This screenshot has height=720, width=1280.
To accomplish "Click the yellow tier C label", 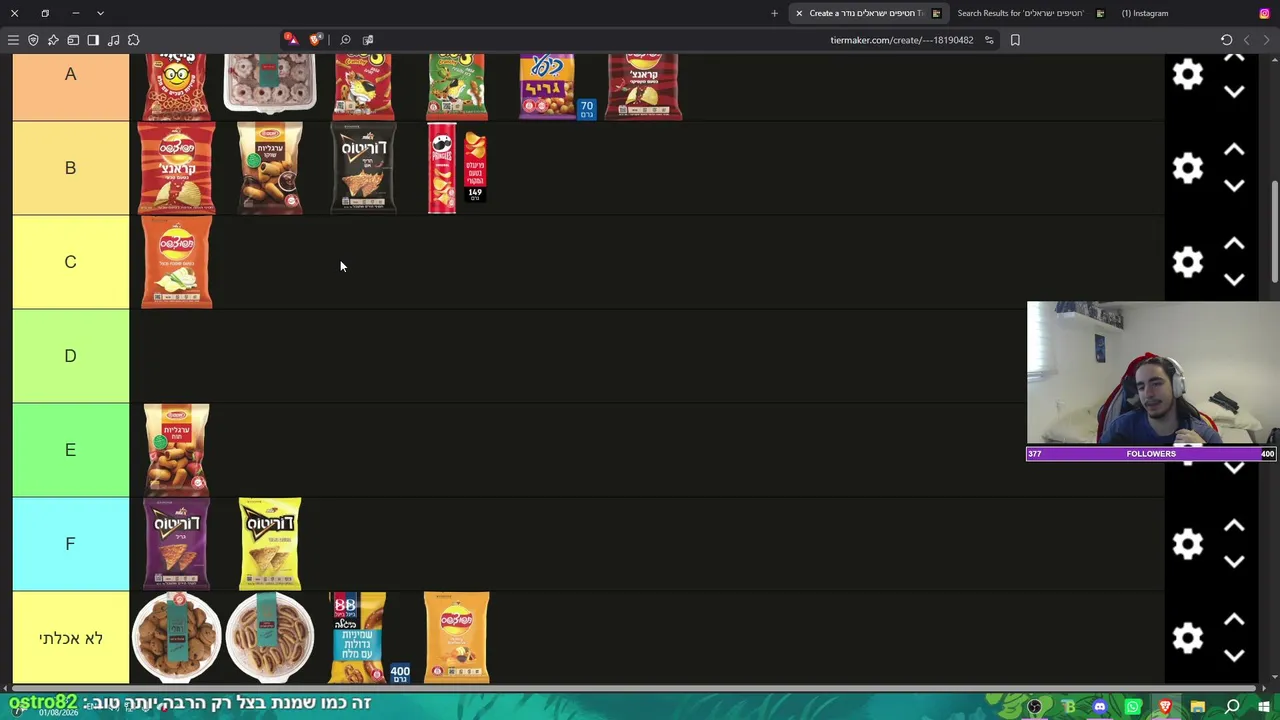I will click(70, 262).
